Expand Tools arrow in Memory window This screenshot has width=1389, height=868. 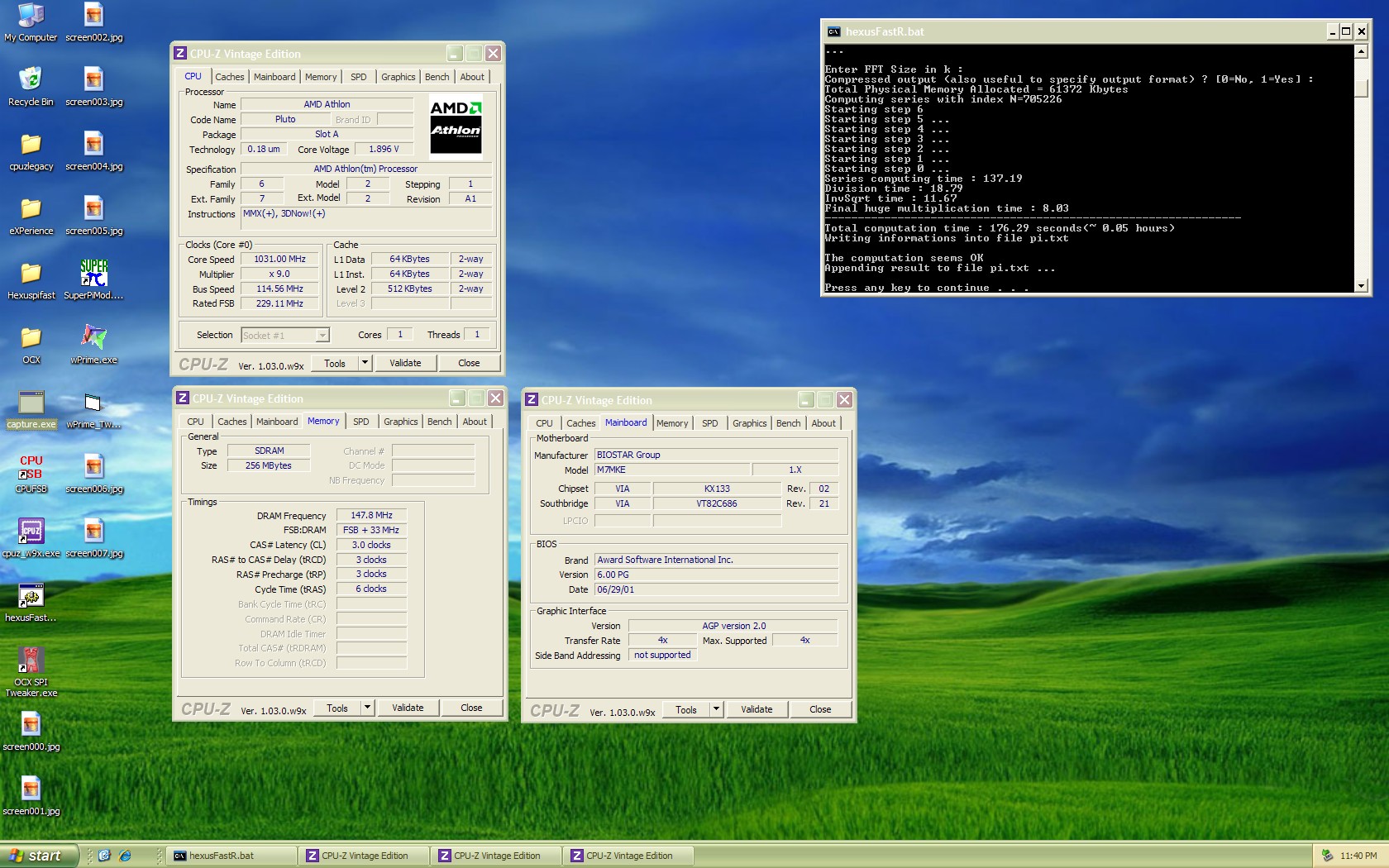coord(367,708)
